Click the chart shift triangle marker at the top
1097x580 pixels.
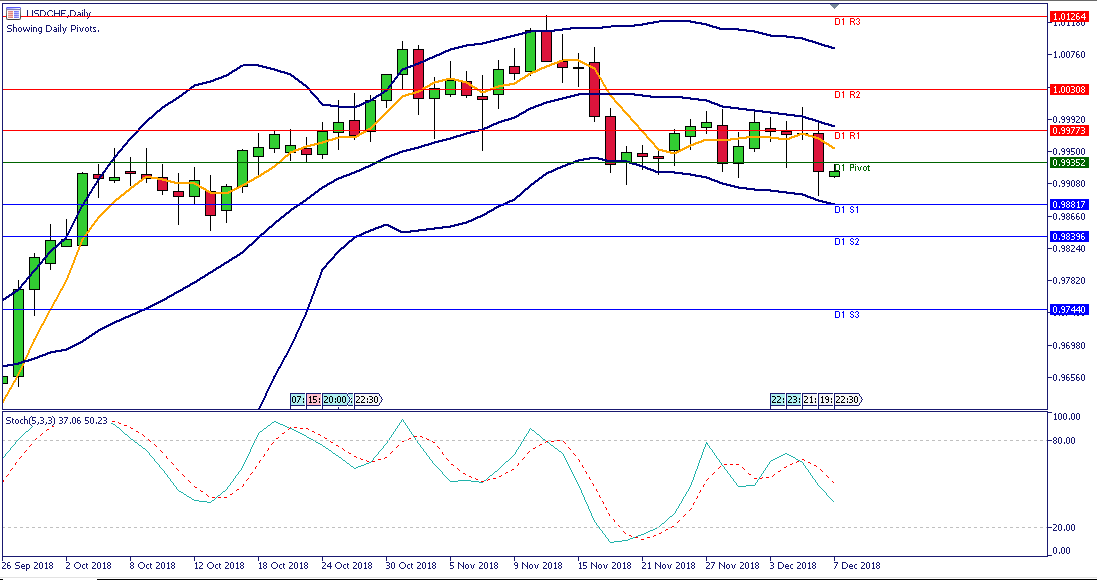tap(834, 6)
